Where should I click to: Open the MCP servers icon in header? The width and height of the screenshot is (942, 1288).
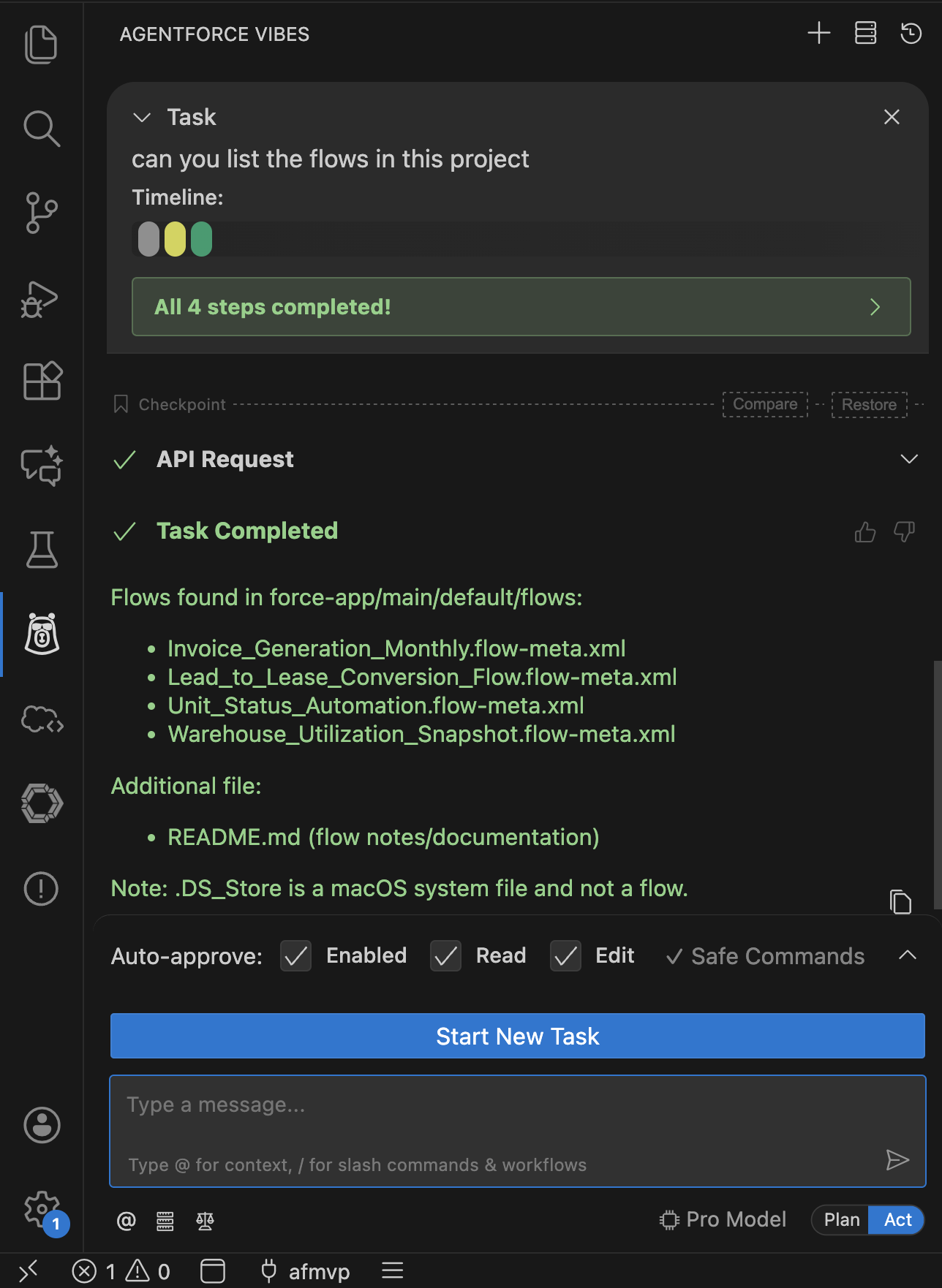click(865, 34)
